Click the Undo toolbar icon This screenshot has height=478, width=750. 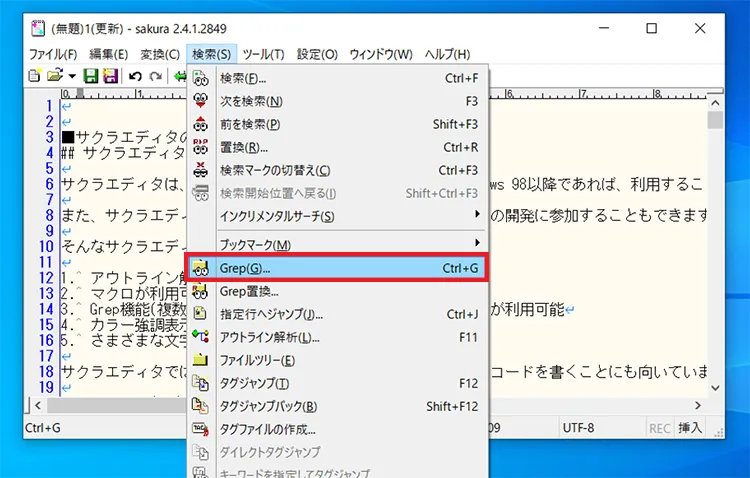tap(135, 76)
